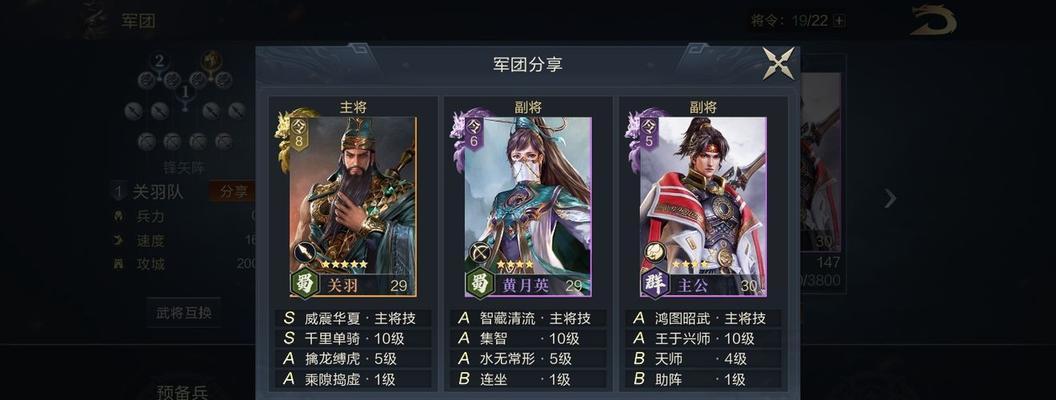1056x400 pixels.
Task: Select the 千里单骑 skill row
Action: coord(354,338)
